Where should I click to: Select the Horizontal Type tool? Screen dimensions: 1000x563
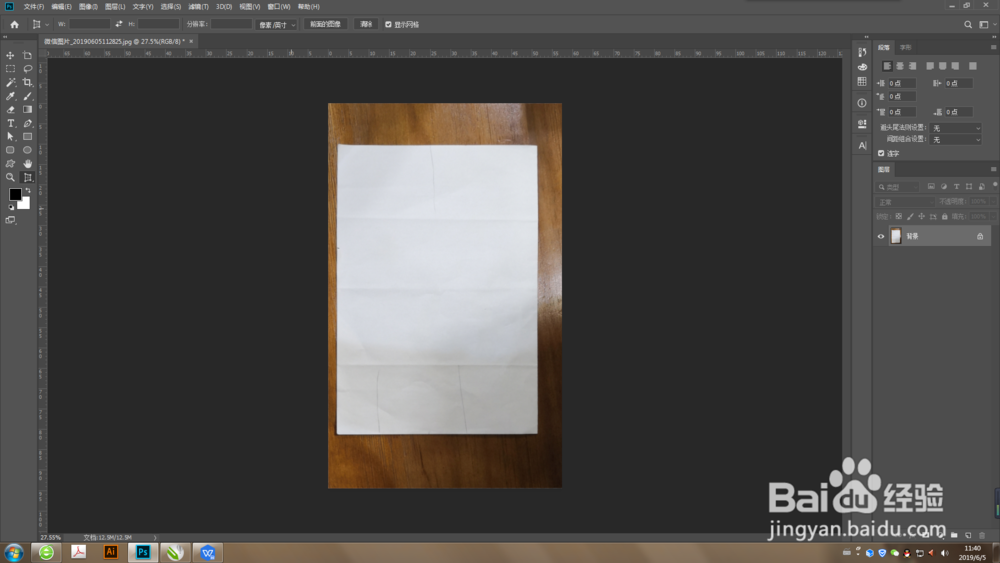point(10,123)
